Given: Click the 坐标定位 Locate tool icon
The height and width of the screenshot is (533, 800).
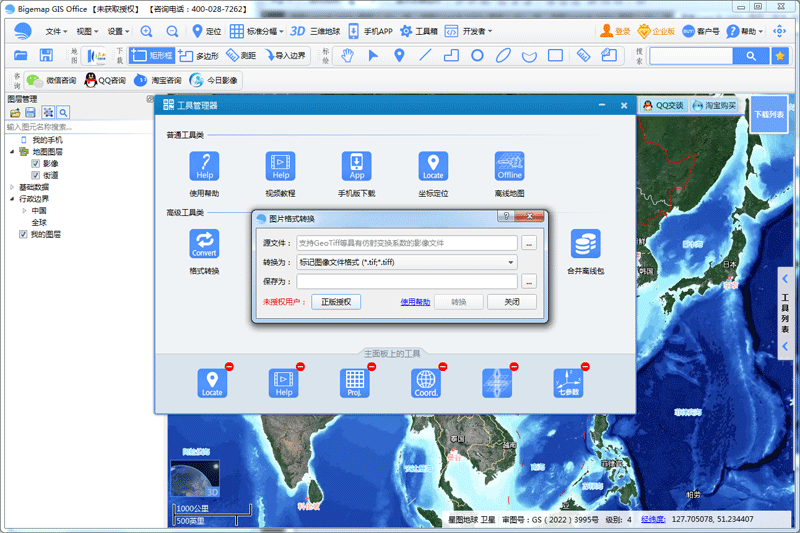Looking at the screenshot, I should (x=432, y=166).
